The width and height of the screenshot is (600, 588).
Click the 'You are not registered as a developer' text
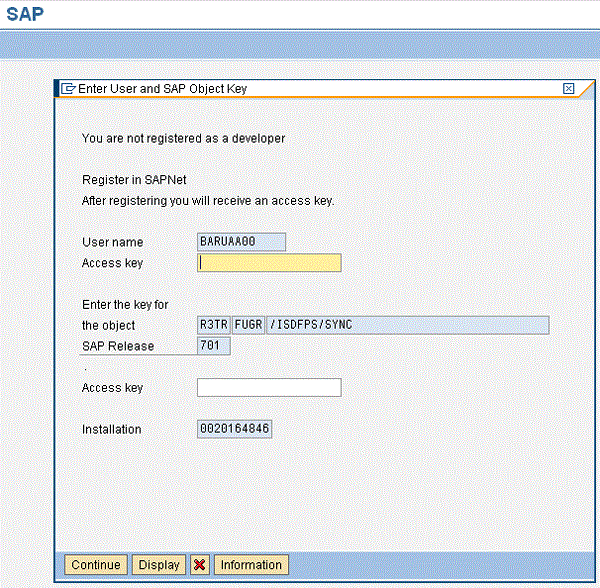pos(183,138)
